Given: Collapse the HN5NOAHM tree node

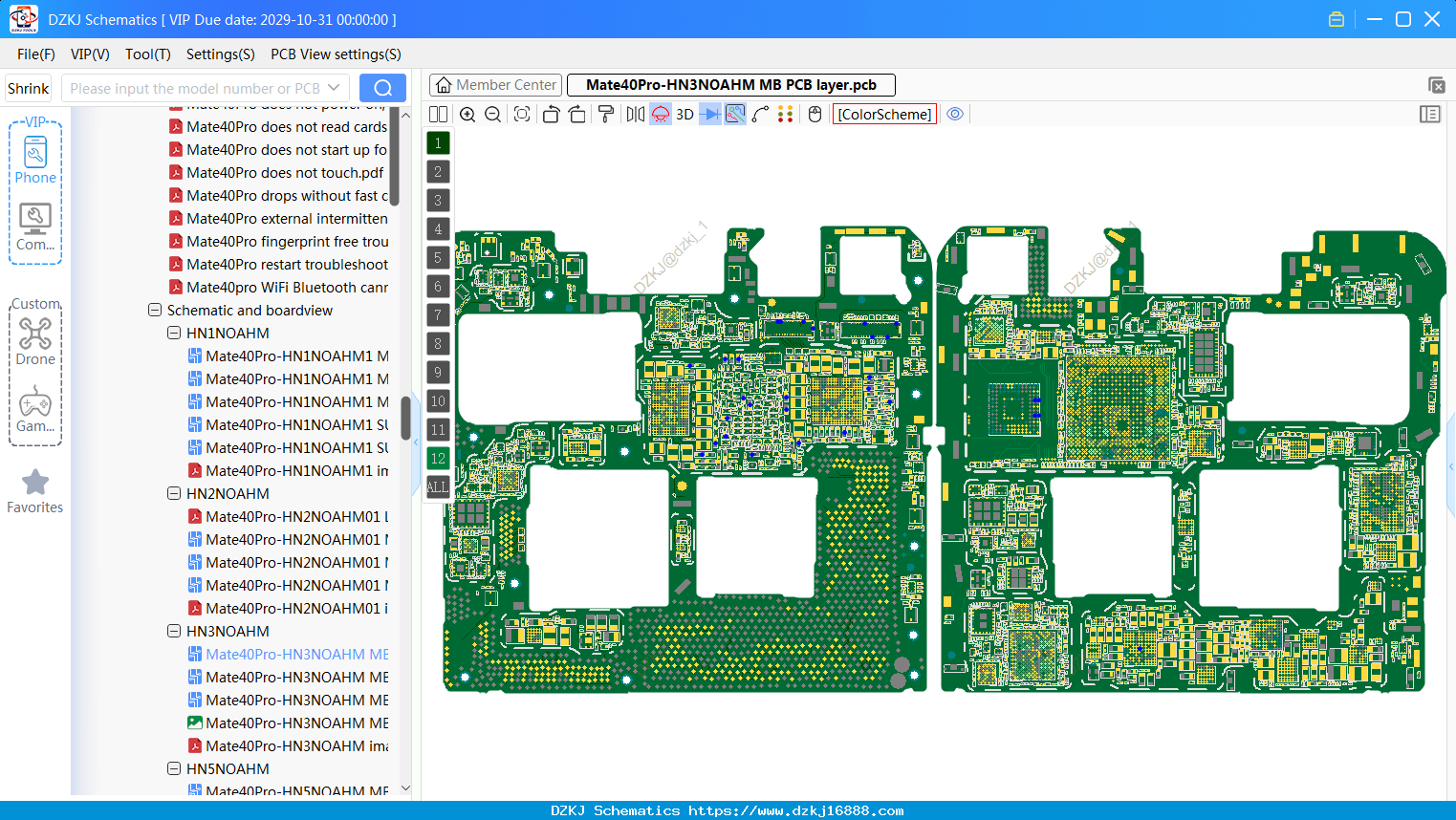Looking at the screenshot, I should point(174,769).
